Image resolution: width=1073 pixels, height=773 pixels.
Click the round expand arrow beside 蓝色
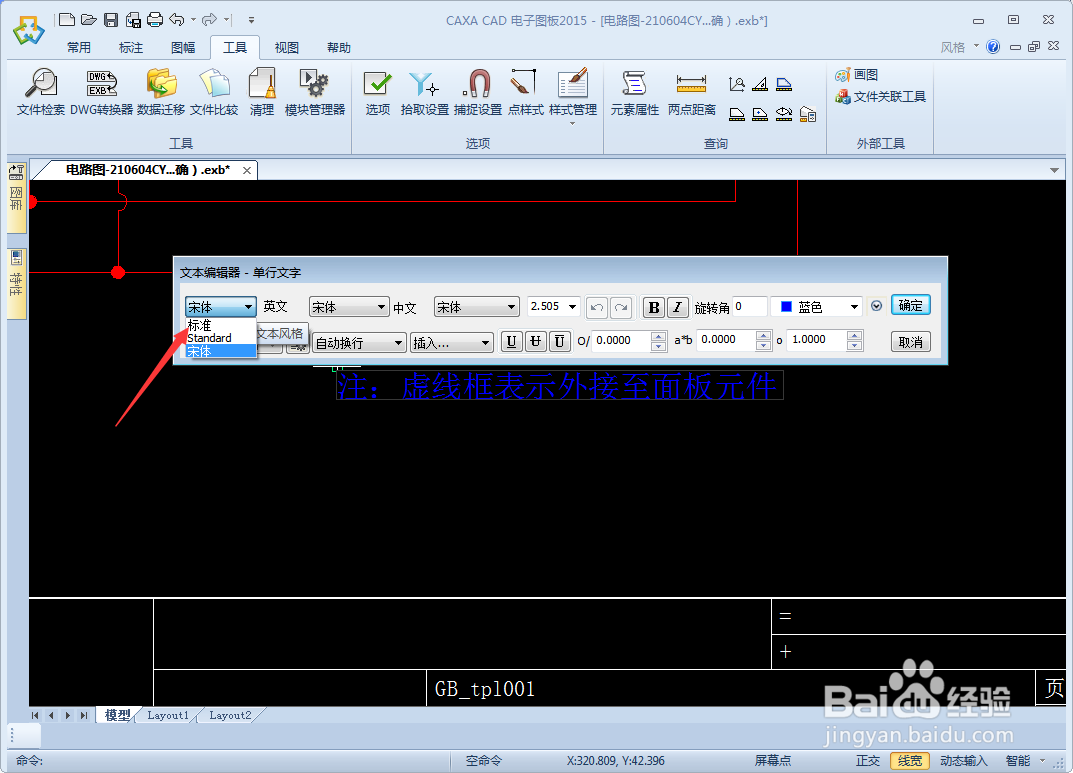coord(877,306)
